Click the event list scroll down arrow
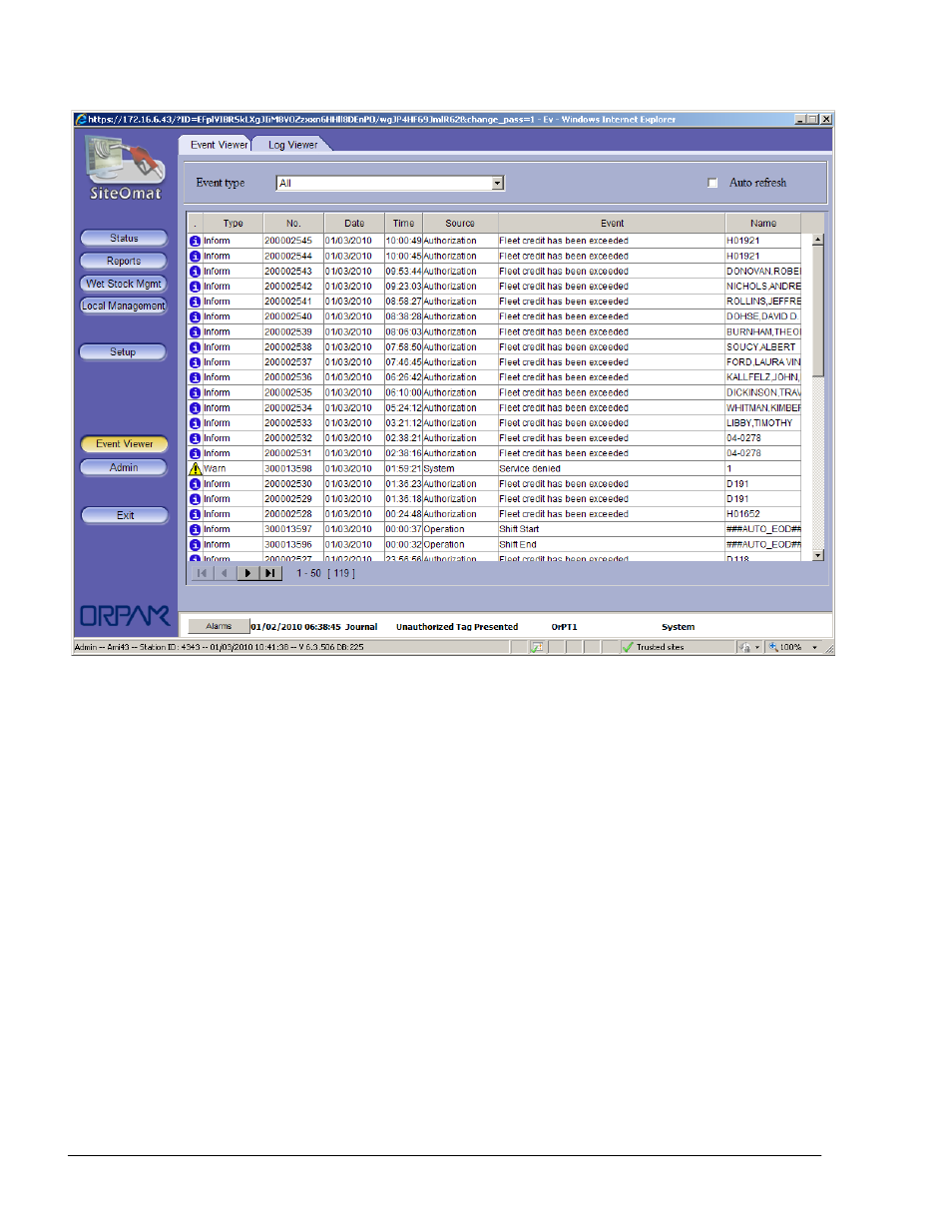 pos(818,555)
